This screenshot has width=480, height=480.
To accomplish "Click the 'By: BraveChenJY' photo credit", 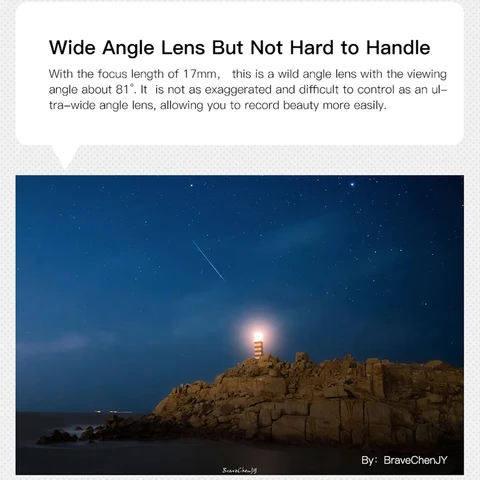I will 404,460.
